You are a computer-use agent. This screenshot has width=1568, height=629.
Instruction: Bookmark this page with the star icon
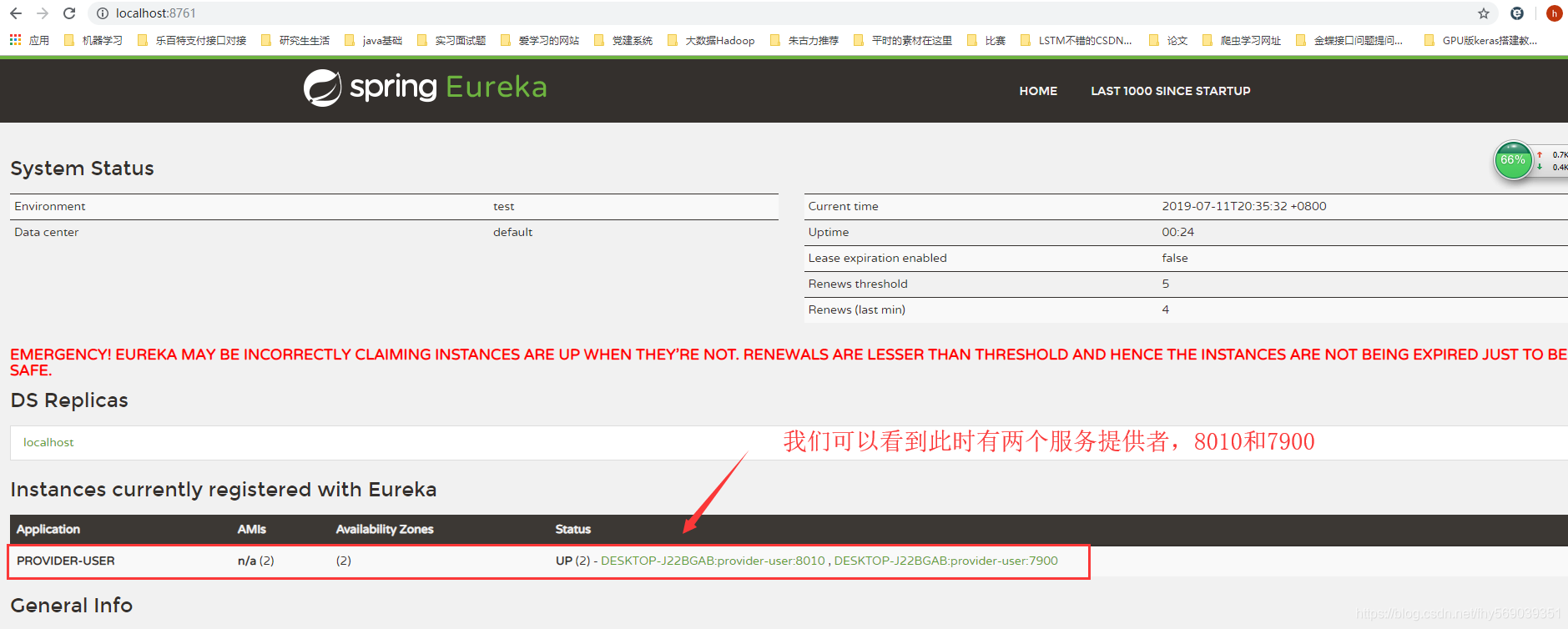[1483, 13]
